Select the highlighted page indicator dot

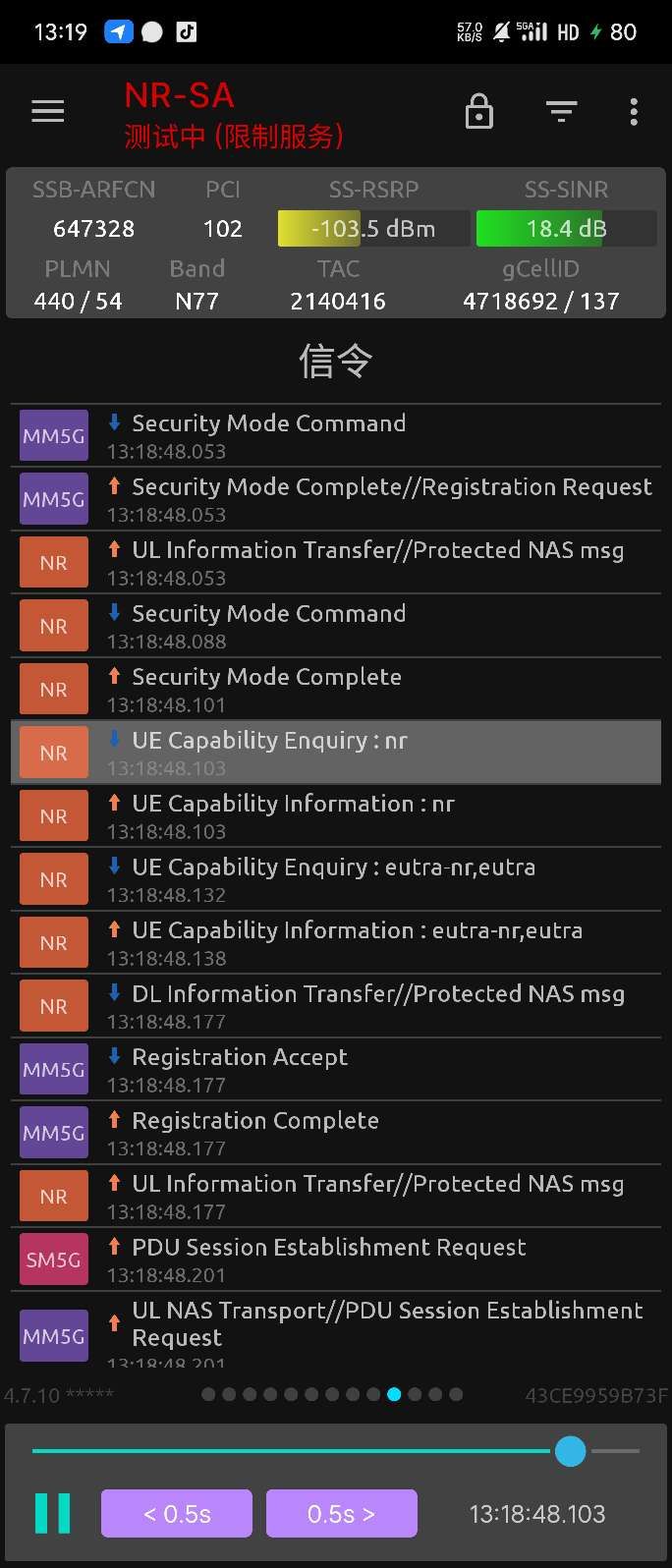[x=394, y=1394]
